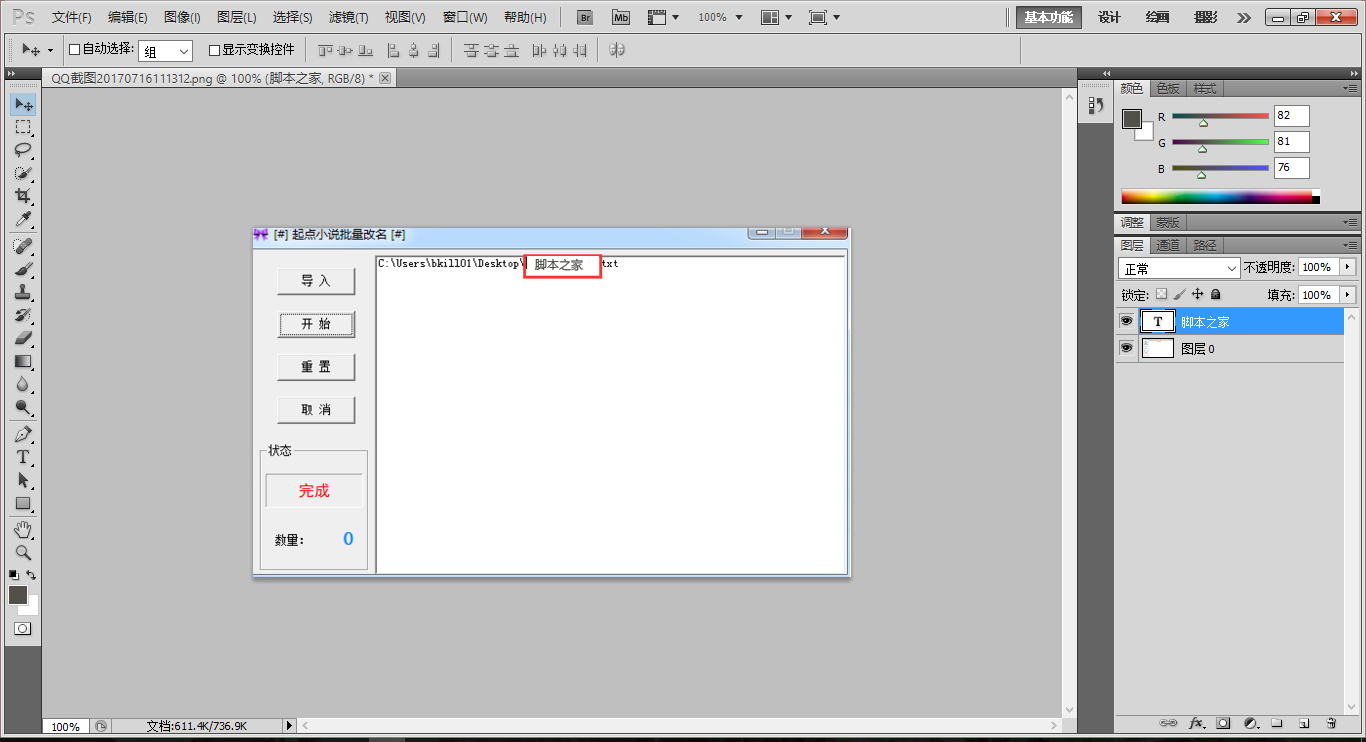Select the Path Selection tool
The width and height of the screenshot is (1366, 742).
click(23, 480)
